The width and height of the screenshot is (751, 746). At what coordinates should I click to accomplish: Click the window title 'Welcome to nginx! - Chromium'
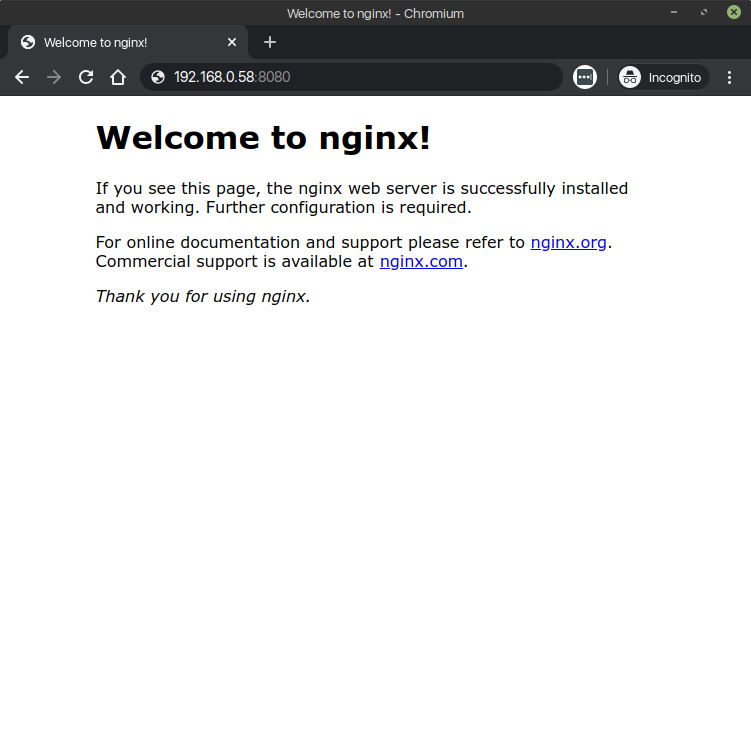click(376, 13)
